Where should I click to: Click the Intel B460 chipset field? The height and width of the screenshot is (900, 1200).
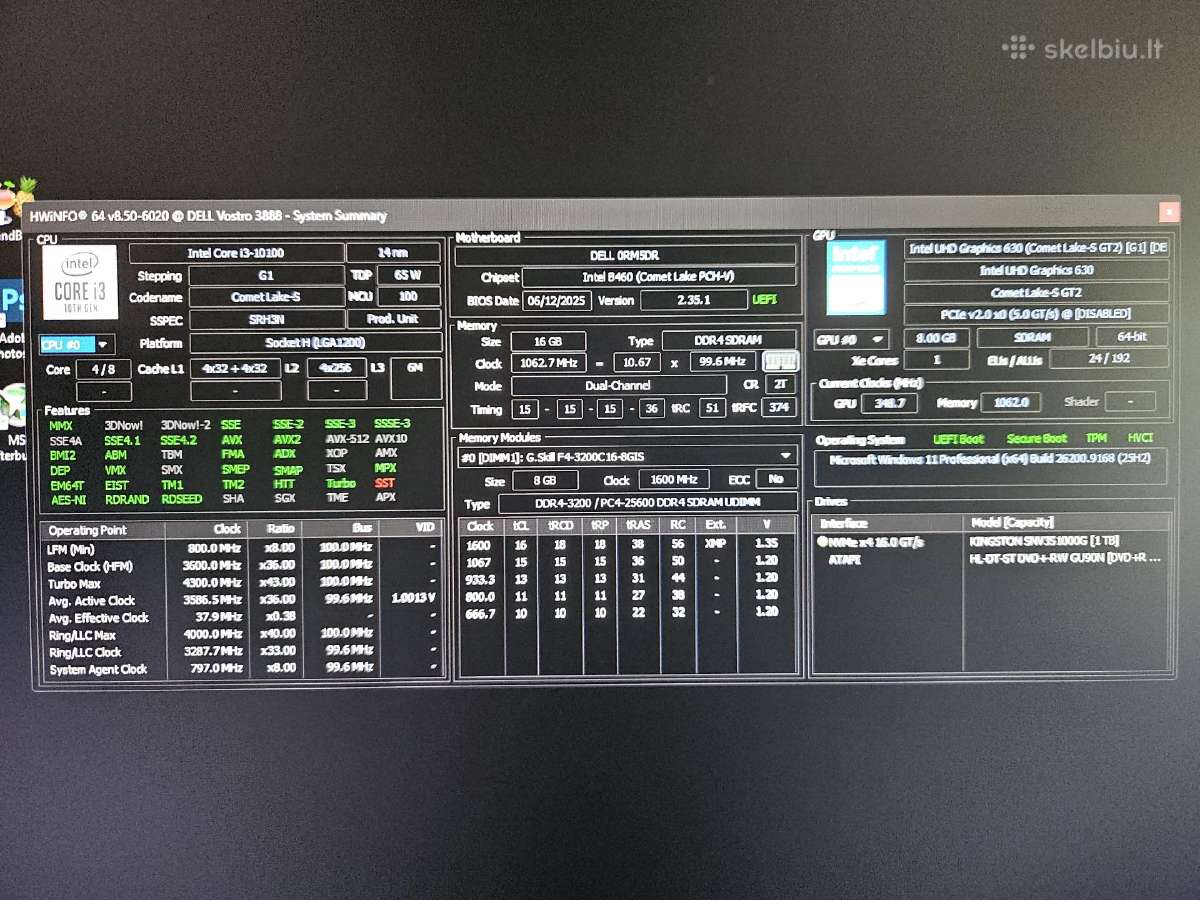point(659,277)
